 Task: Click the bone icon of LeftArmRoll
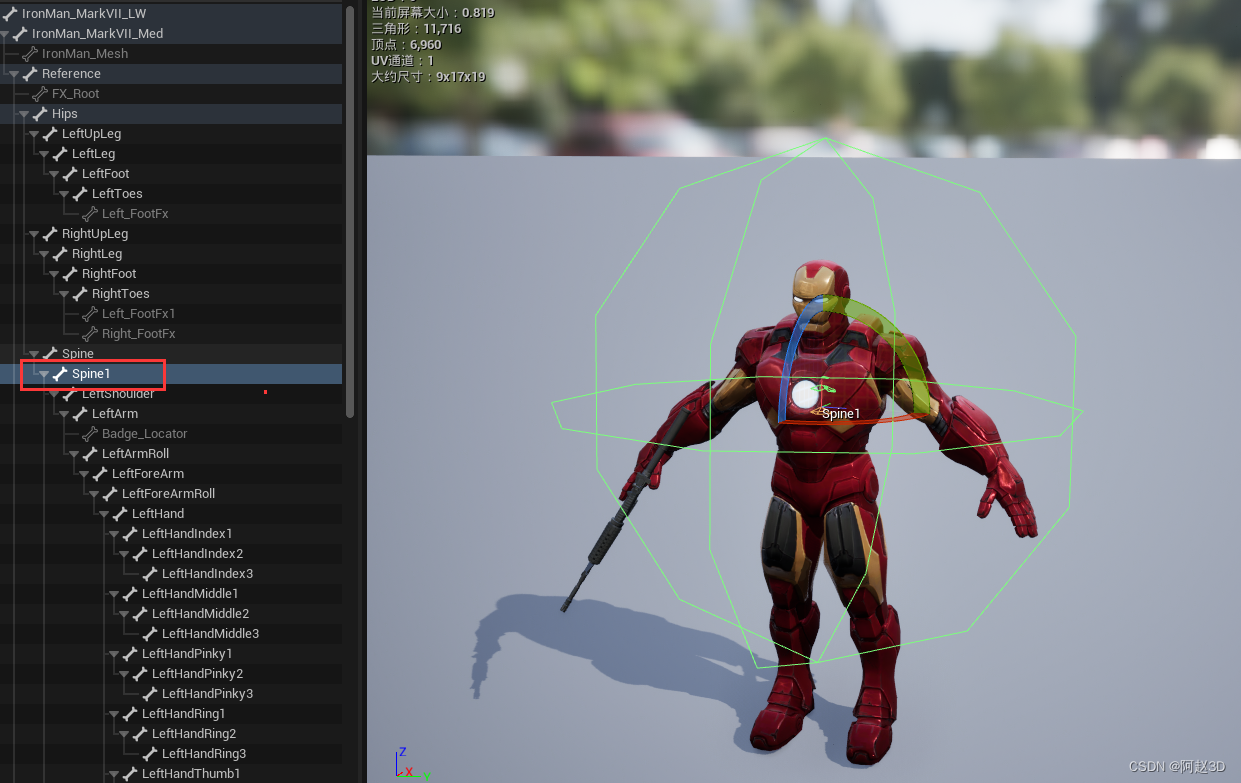90,454
